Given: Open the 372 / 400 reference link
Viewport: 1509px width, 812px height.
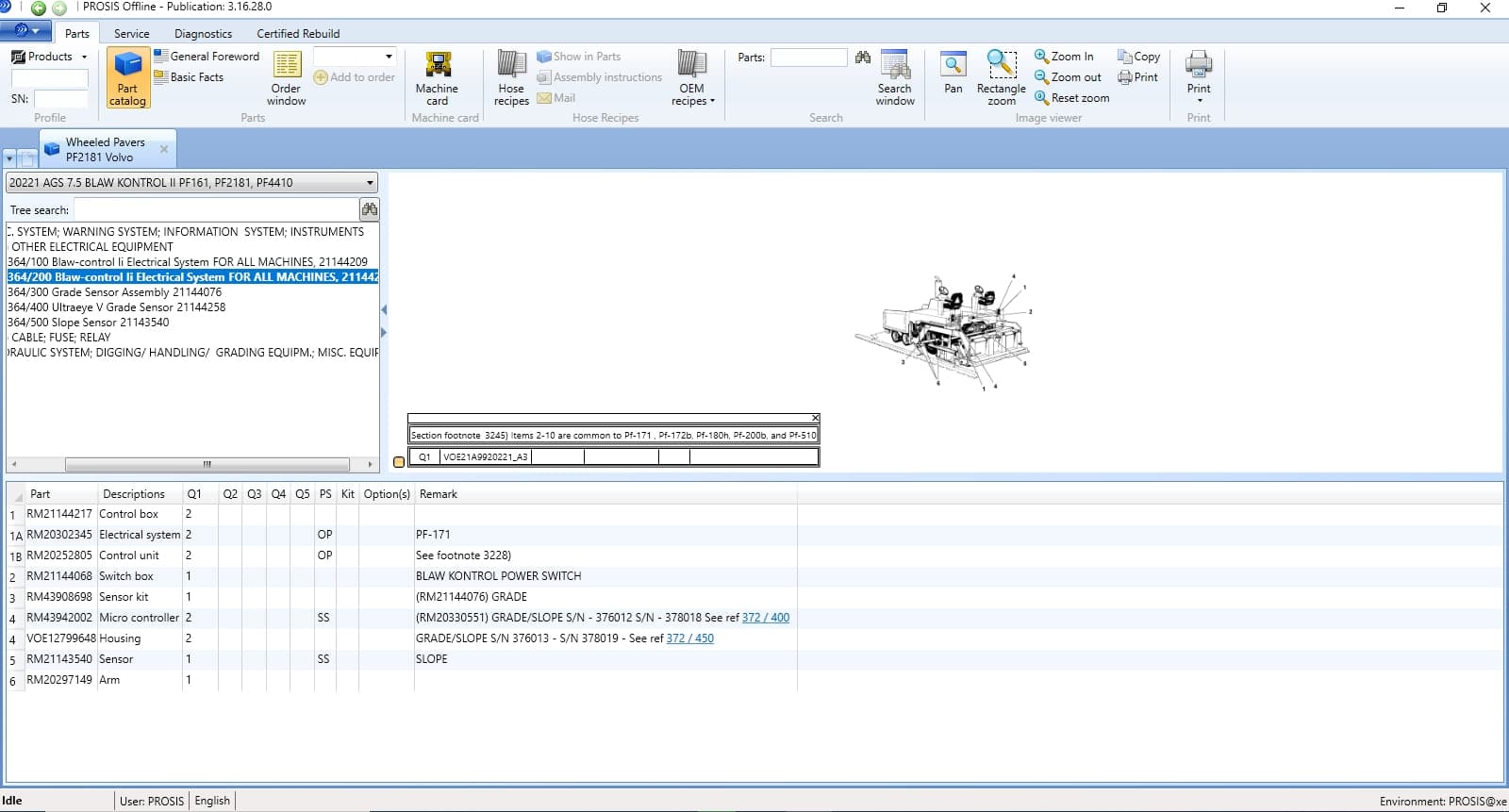Looking at the screenshot, I should click(x=766, y=618).
